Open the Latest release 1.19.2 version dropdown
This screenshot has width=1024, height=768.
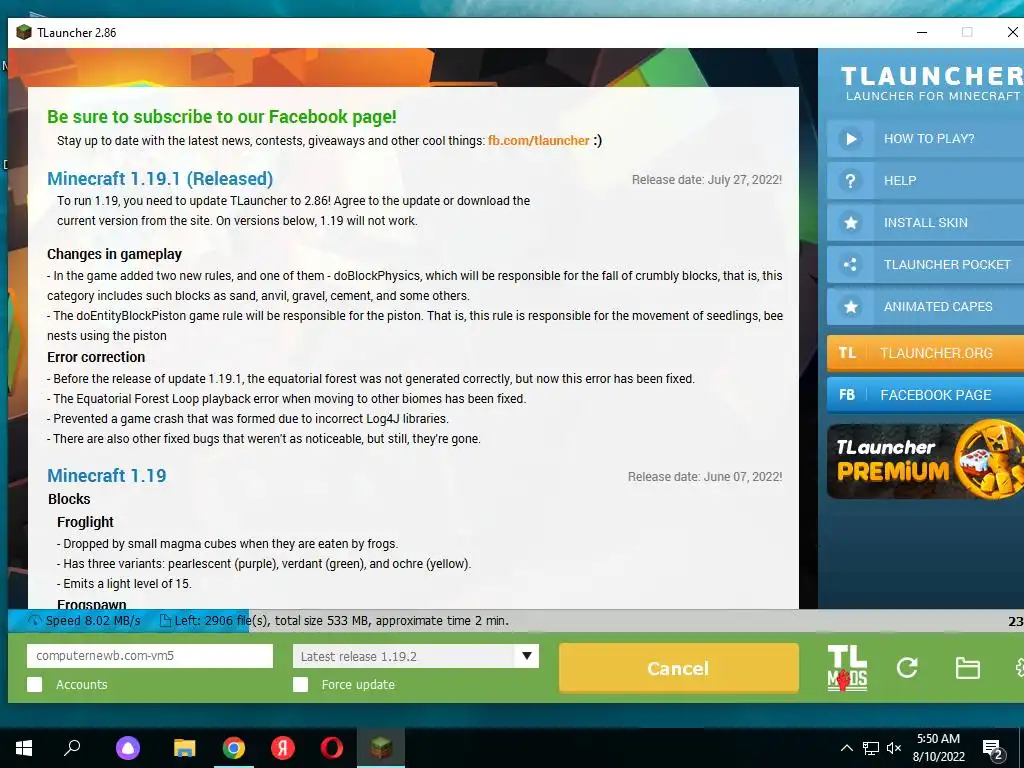click(x=416, y=656)
